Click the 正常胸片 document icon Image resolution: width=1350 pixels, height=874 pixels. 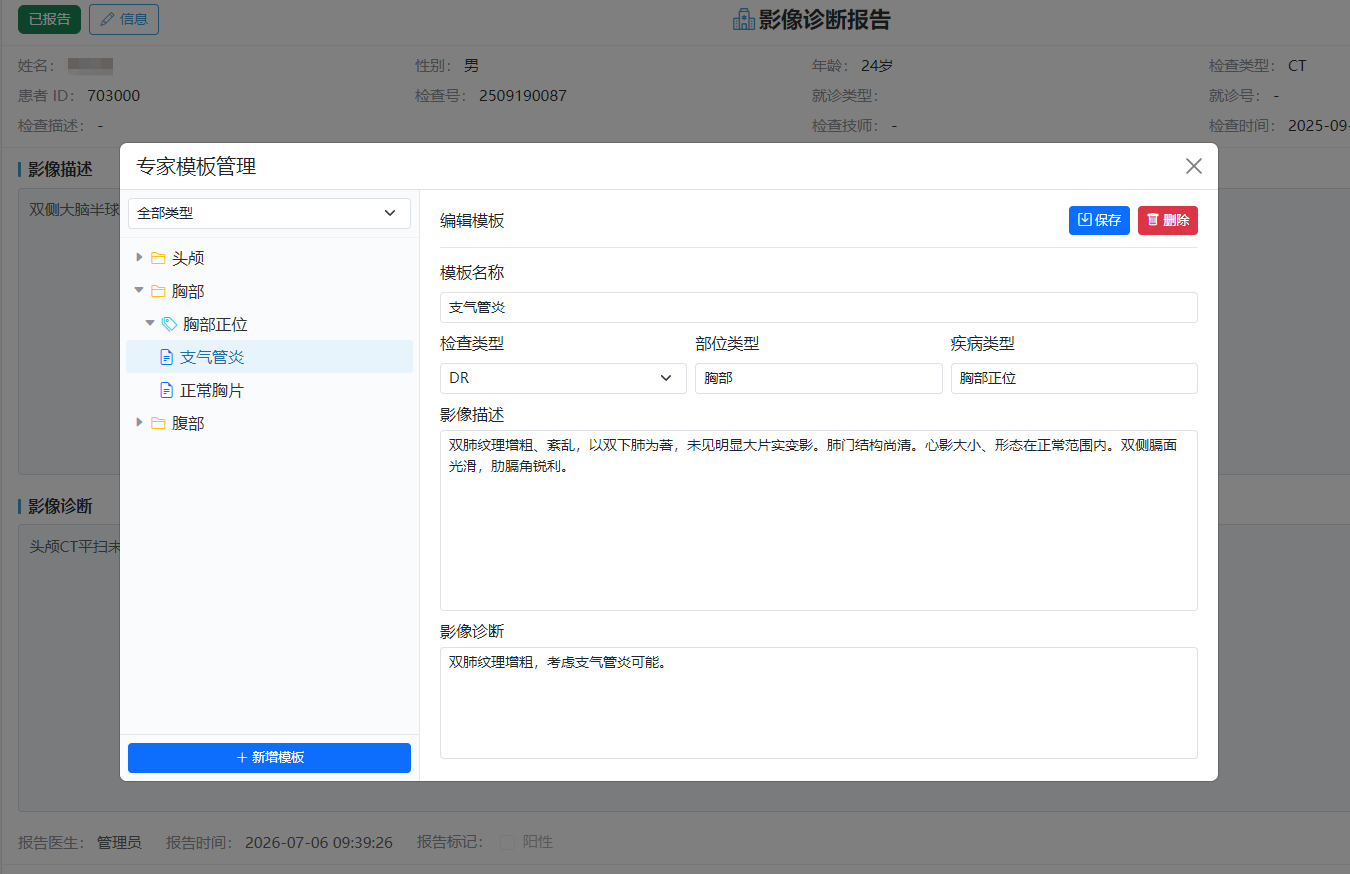tap(167, 390)
